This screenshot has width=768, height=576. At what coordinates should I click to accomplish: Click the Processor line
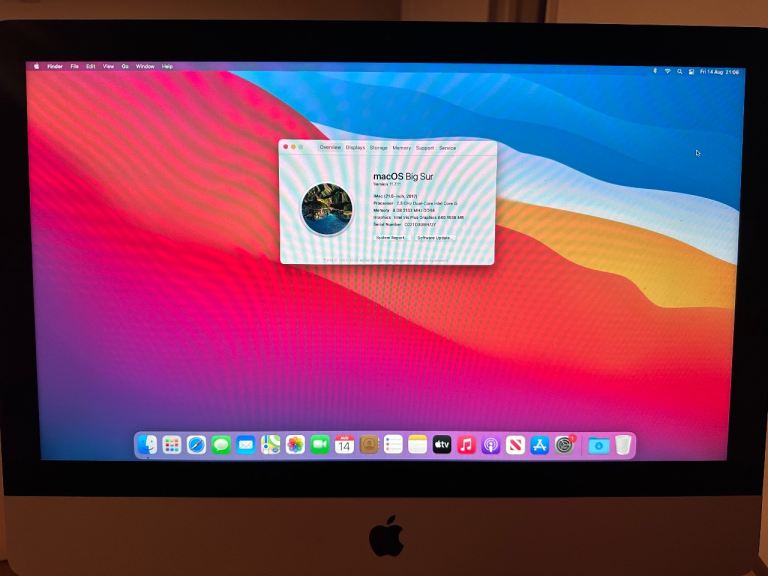click(415, 203)
